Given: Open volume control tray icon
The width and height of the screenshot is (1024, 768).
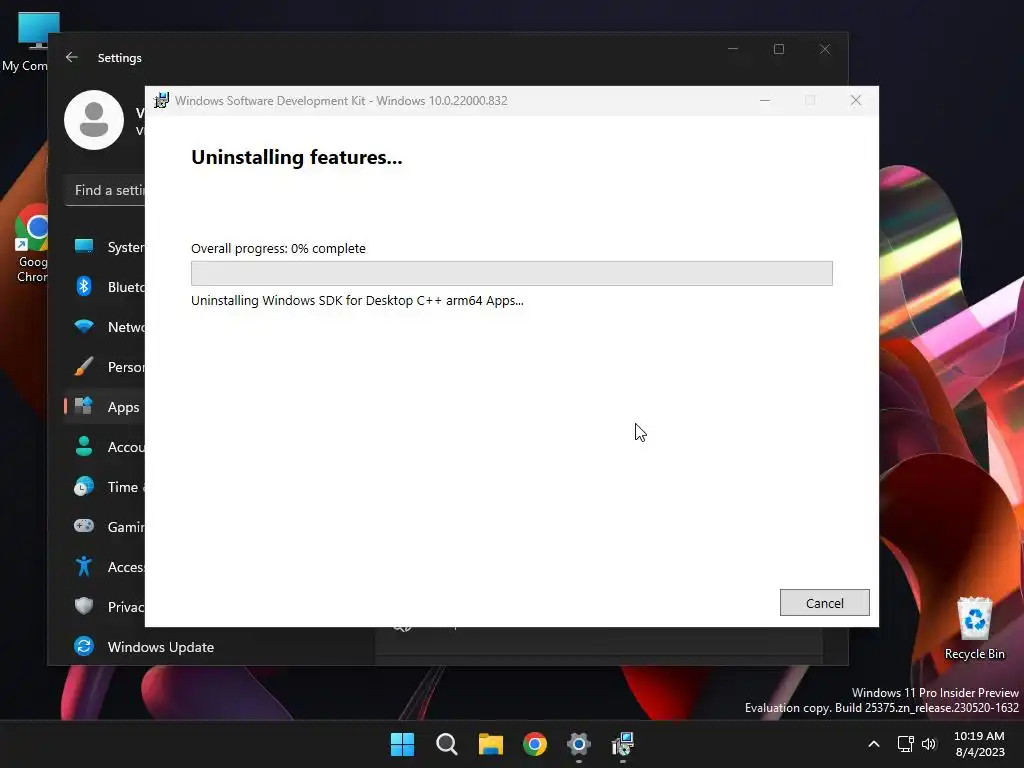Looking at the screenshot, I should click(x=929, y=744).
